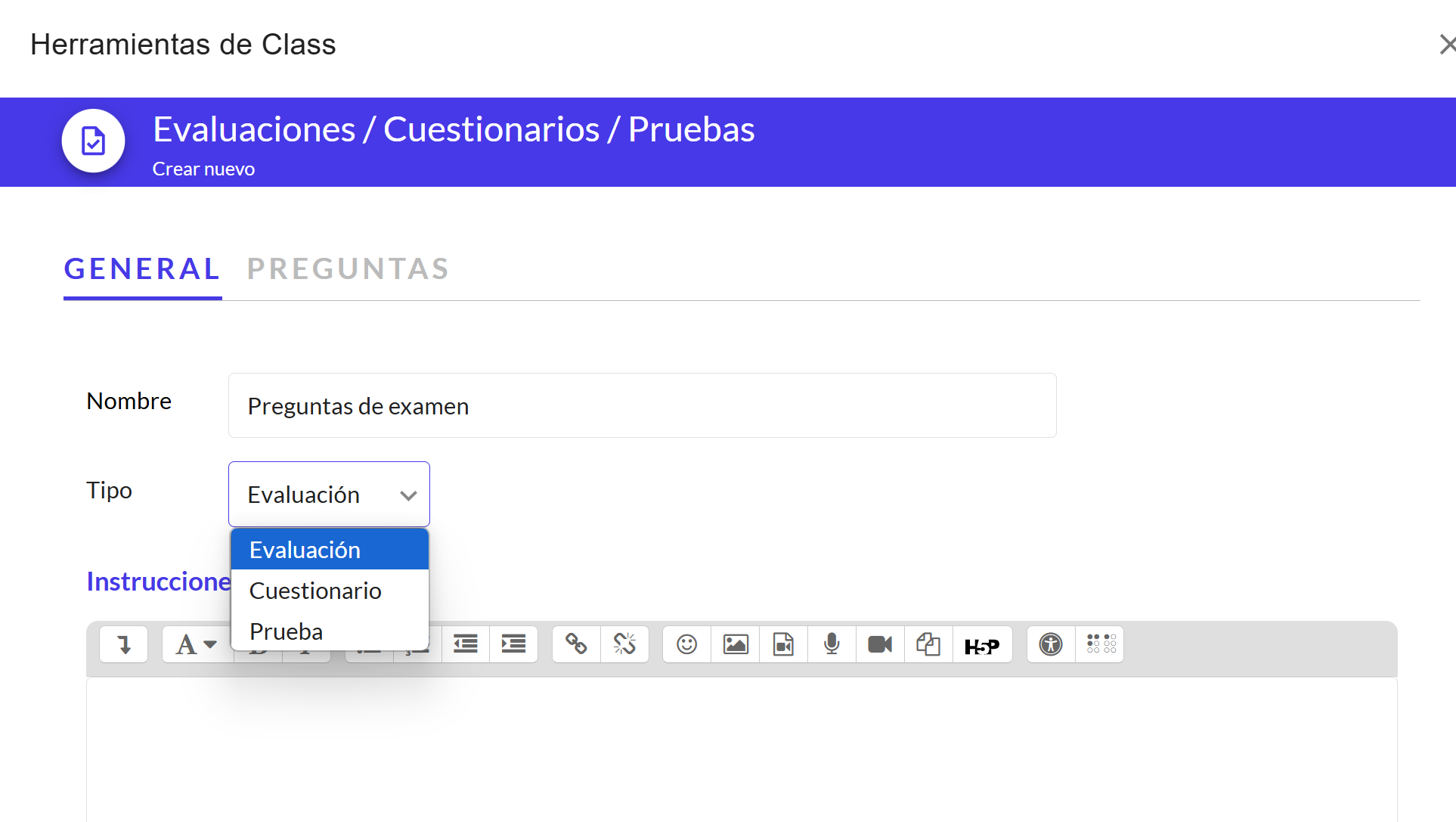Click the evaluation document icon in header

pyautogui.click(x=94, y=141)
